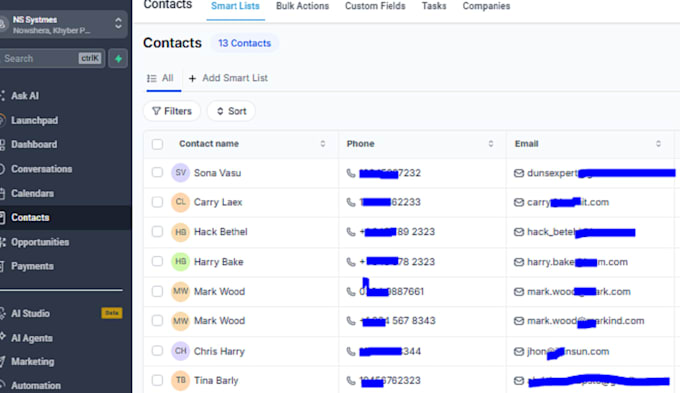The image size is (680, 393).
Task: Click the phone icon in Carry Laex's row
Action: (351, 202)
